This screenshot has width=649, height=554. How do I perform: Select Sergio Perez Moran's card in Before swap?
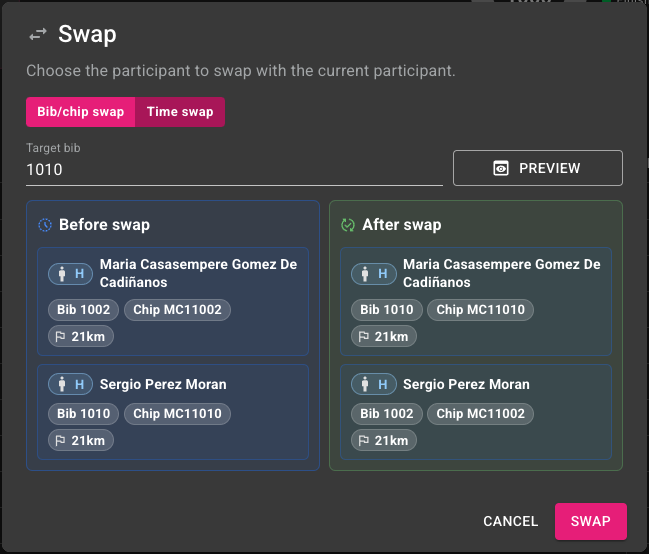[x=173, y=412]
